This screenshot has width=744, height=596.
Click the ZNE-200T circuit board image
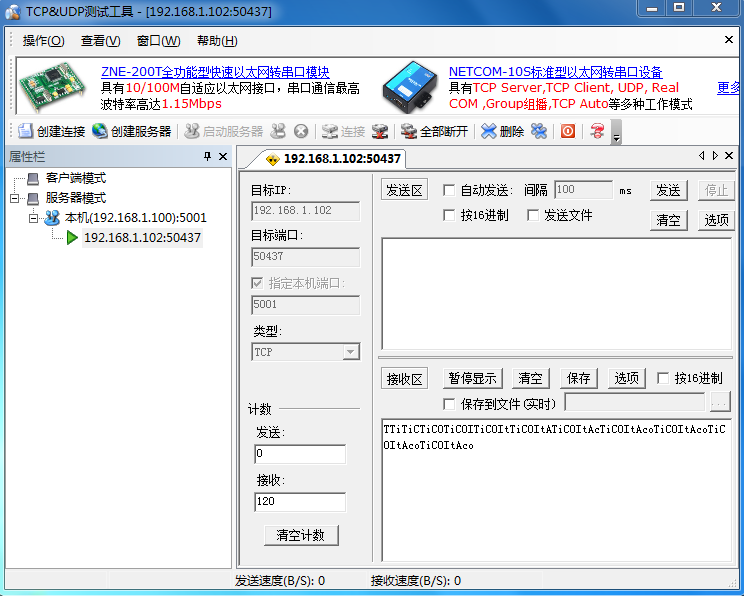point(52,86)
